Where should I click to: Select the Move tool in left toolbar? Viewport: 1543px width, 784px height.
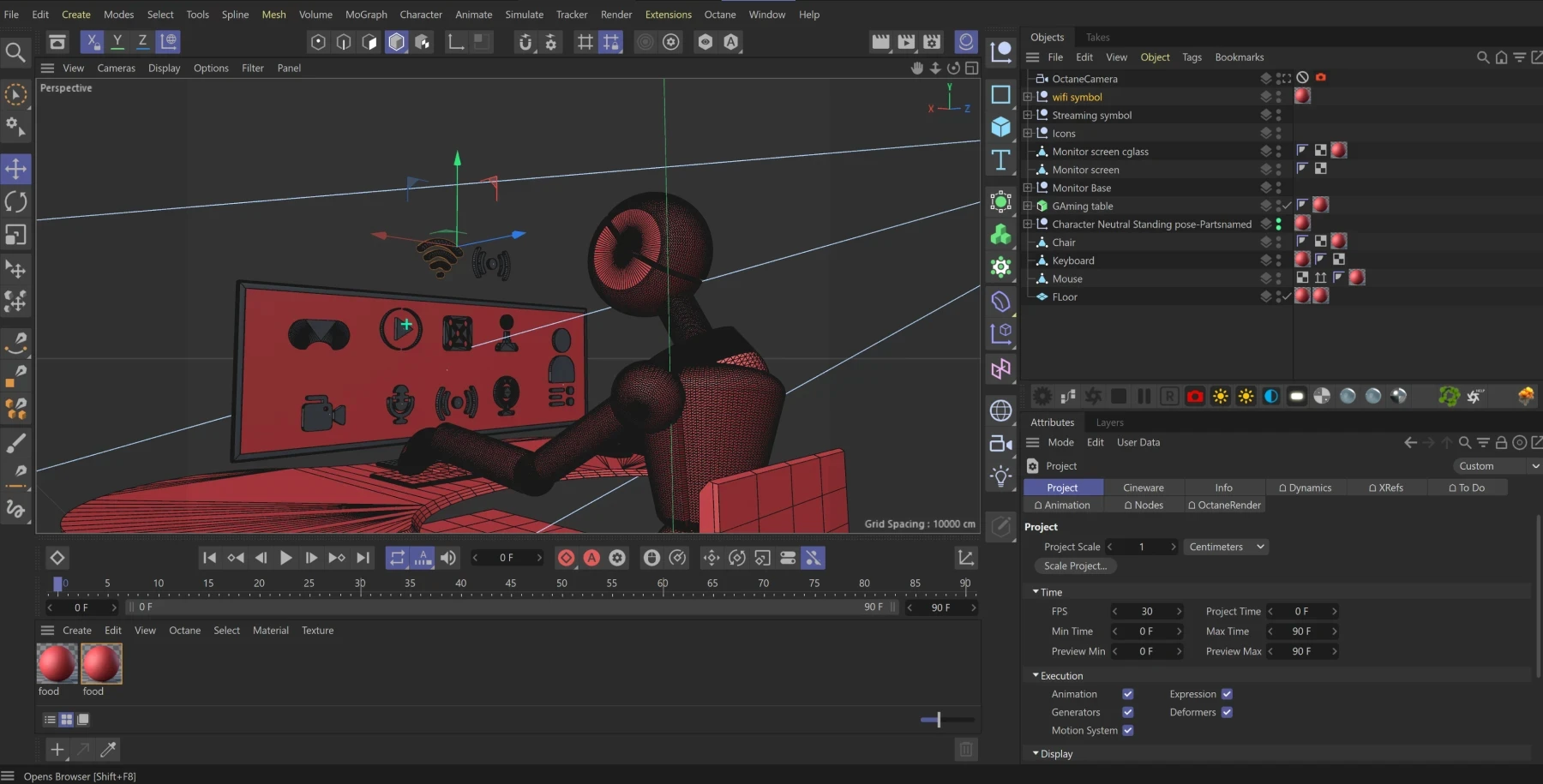16,169
